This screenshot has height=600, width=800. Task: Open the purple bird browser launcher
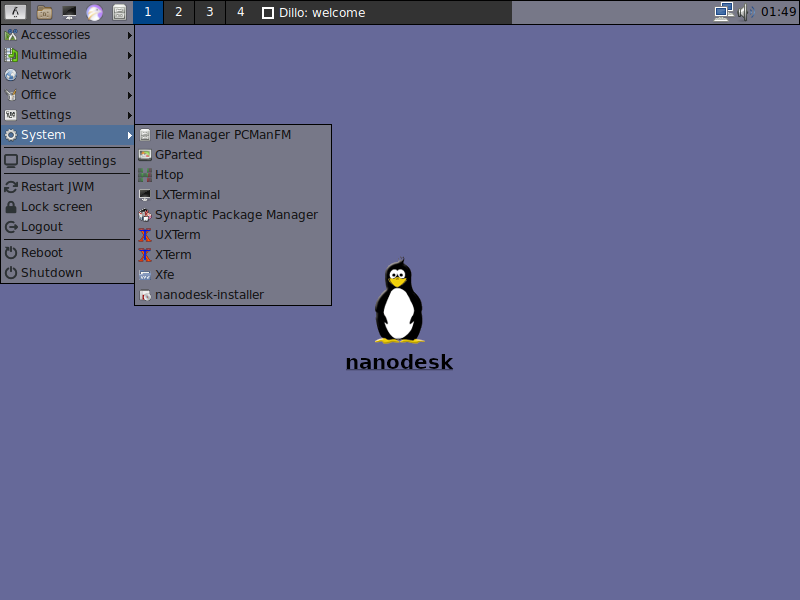pyautogui.click(x=94, y=12)
